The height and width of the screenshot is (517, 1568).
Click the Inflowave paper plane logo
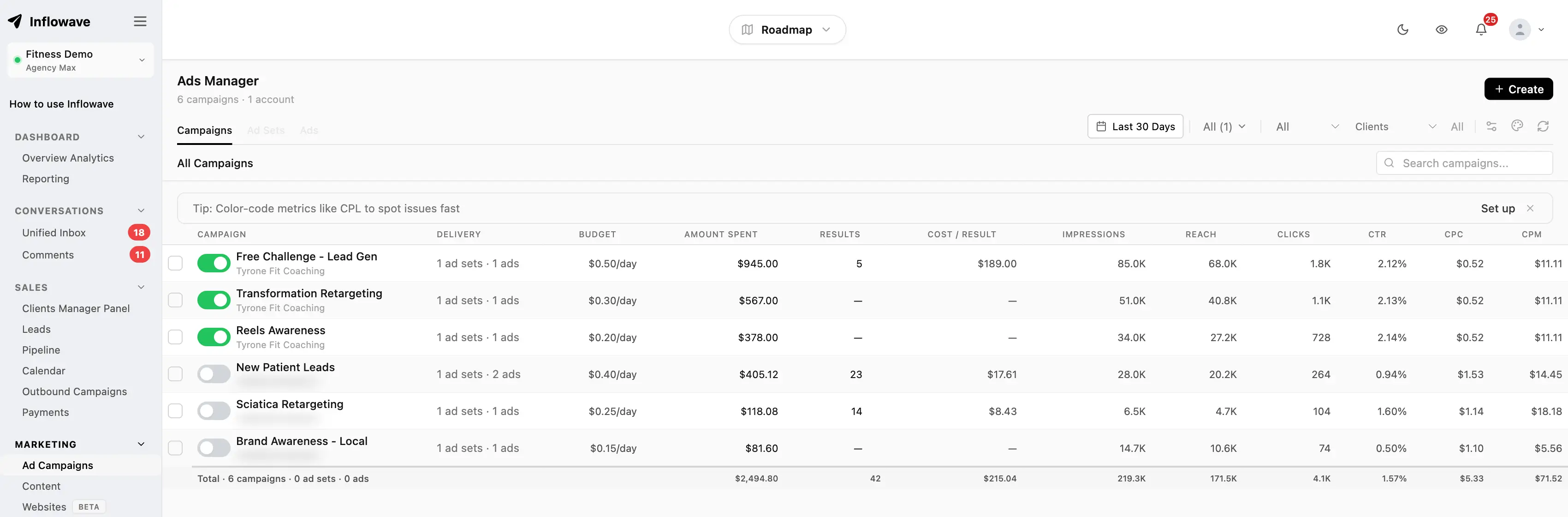tap(15, 21)
